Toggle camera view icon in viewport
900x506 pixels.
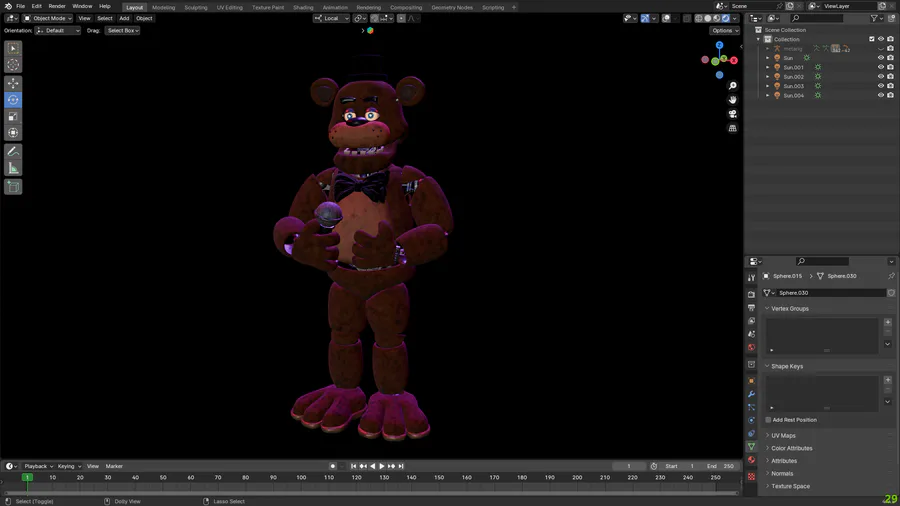(732, 114)
